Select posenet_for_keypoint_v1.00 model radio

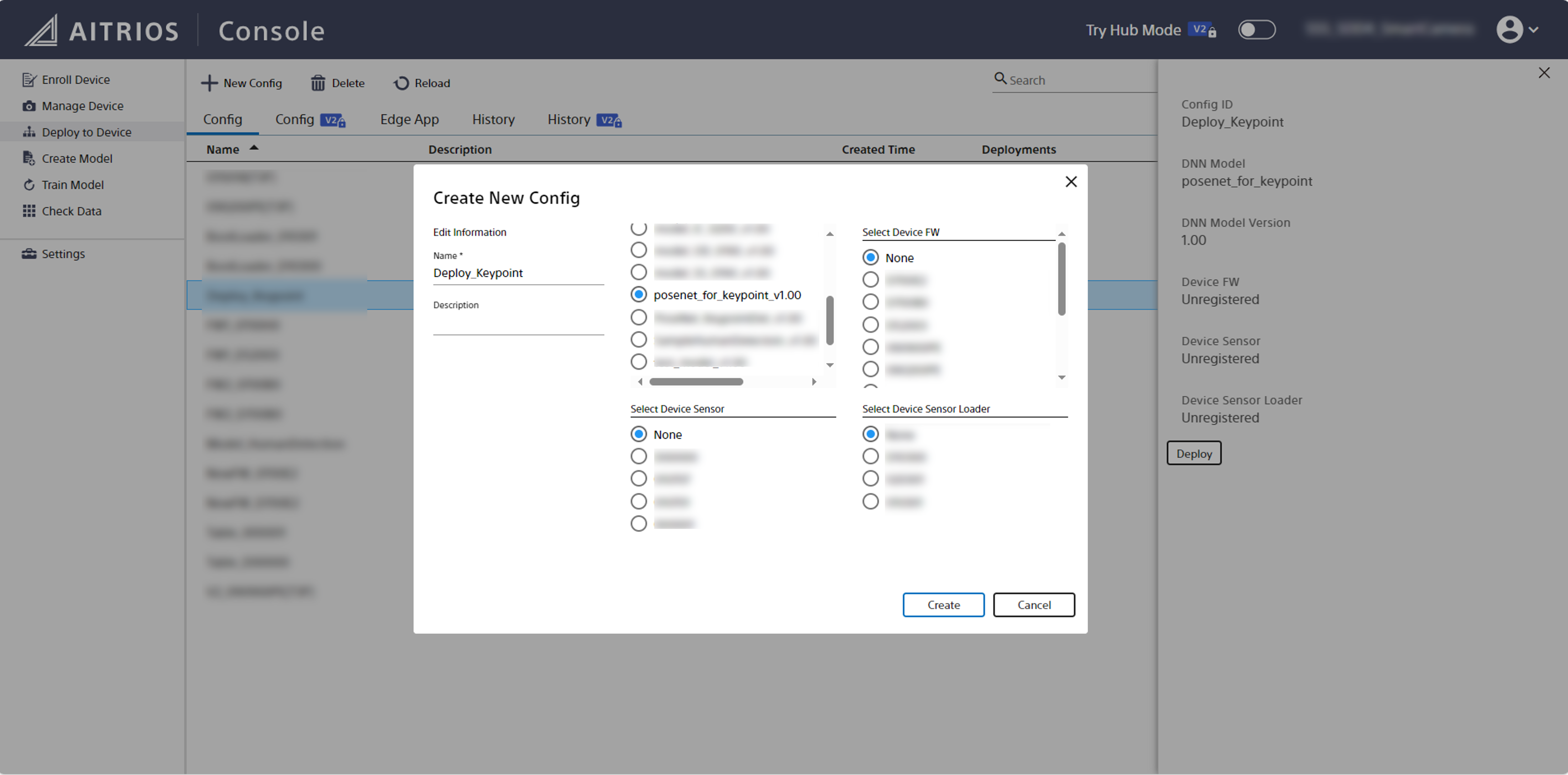639,295
